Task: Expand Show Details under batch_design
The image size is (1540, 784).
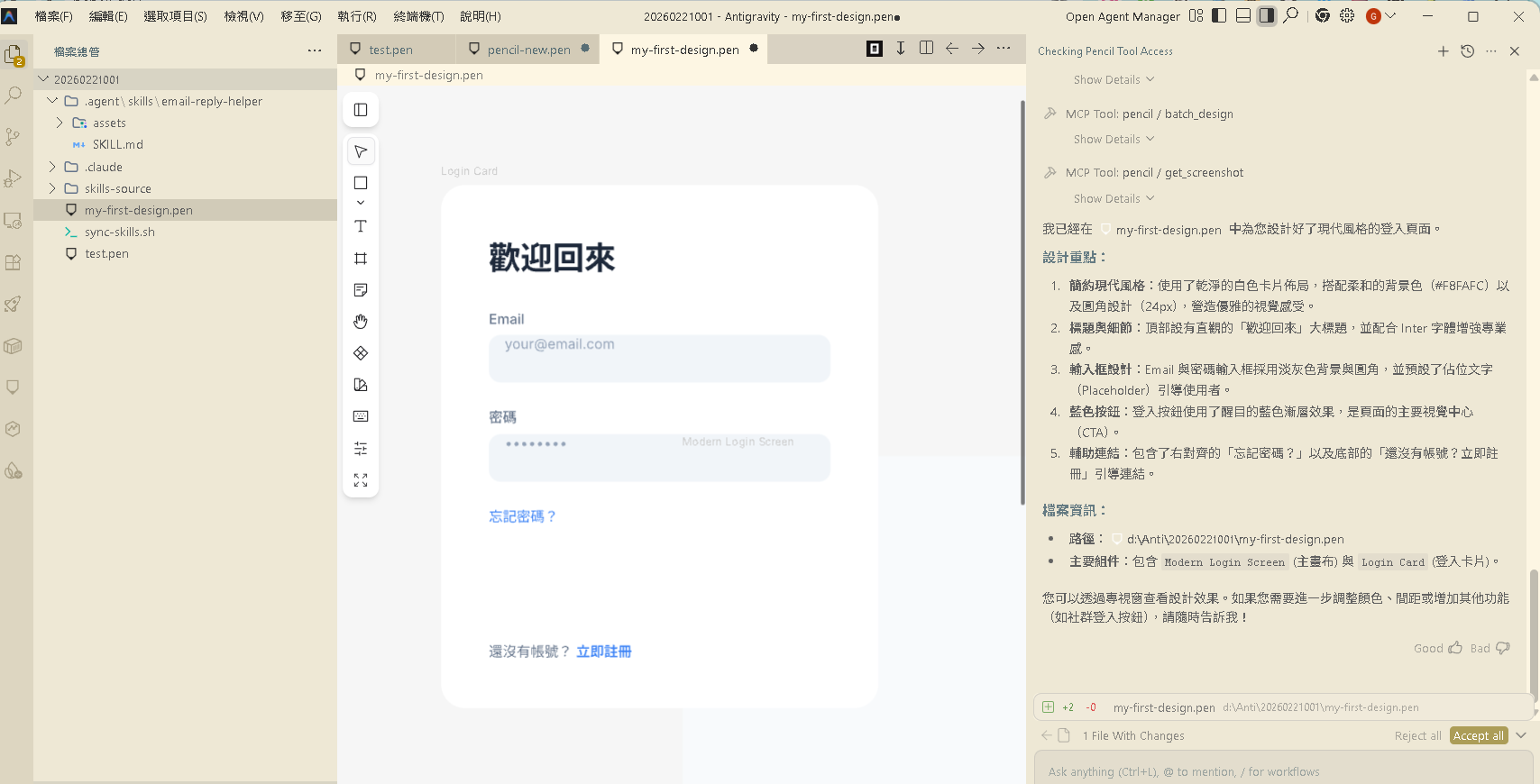Action: tap(1114, 139)
